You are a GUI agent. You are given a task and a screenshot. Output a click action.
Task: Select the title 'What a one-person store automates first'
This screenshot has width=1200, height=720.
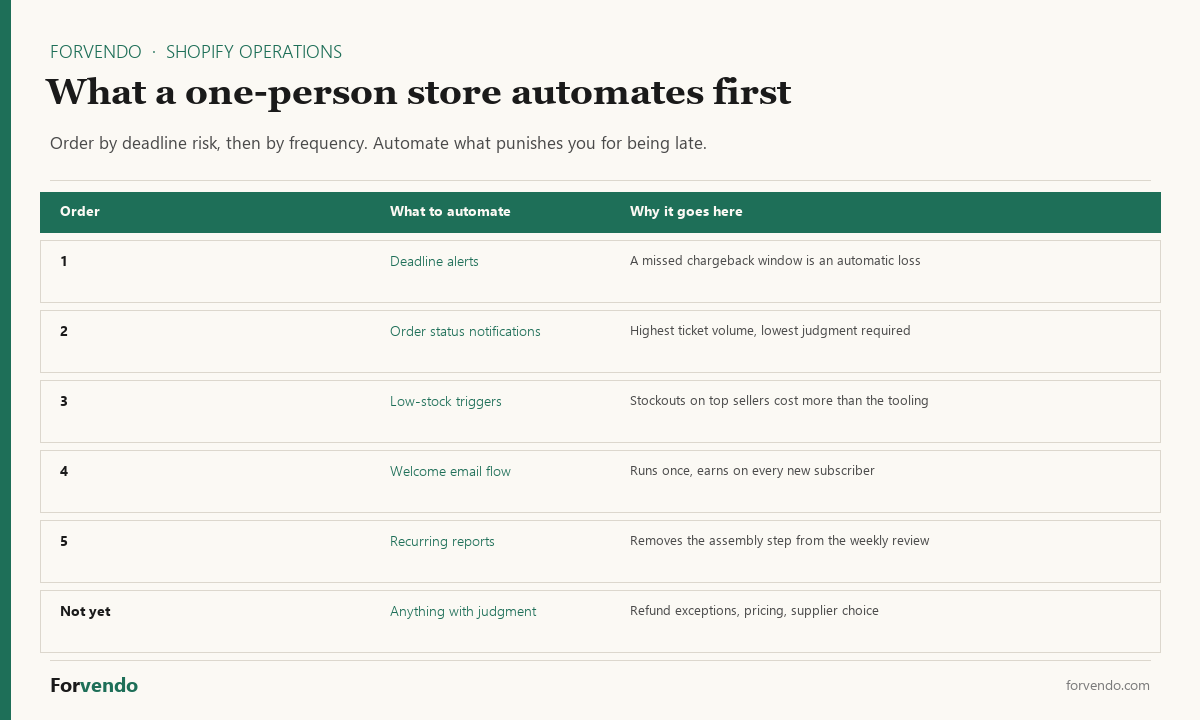pos(418,92)
